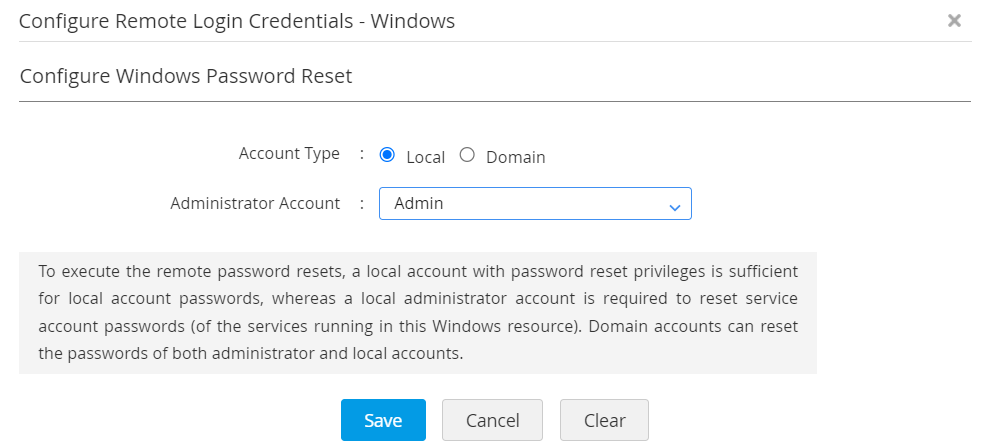Image resolution: width=983 pixels, height=444 pixels.
Task: Click the Domain radio label text
Action: (x=515, y=157)
